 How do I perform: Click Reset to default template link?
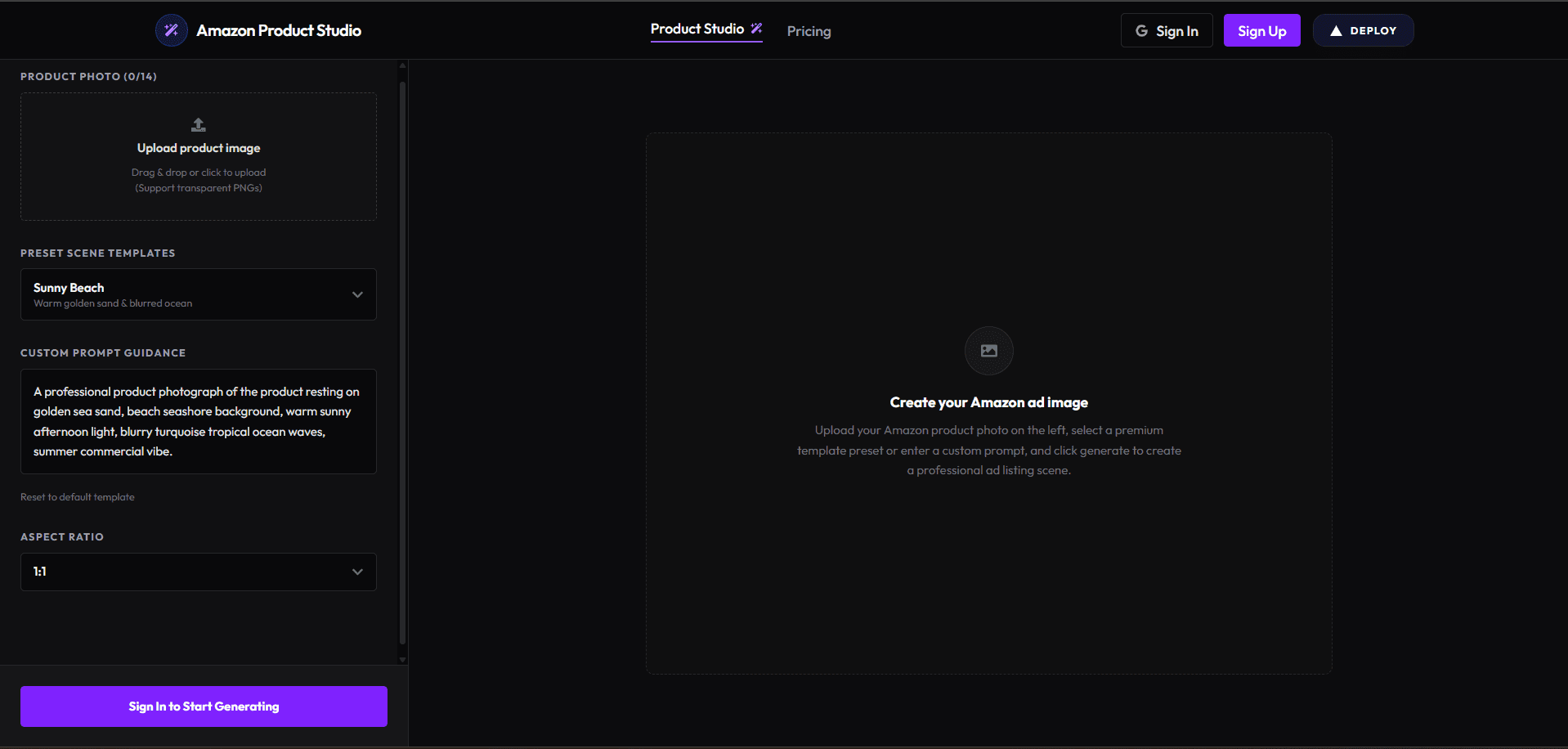78,497
